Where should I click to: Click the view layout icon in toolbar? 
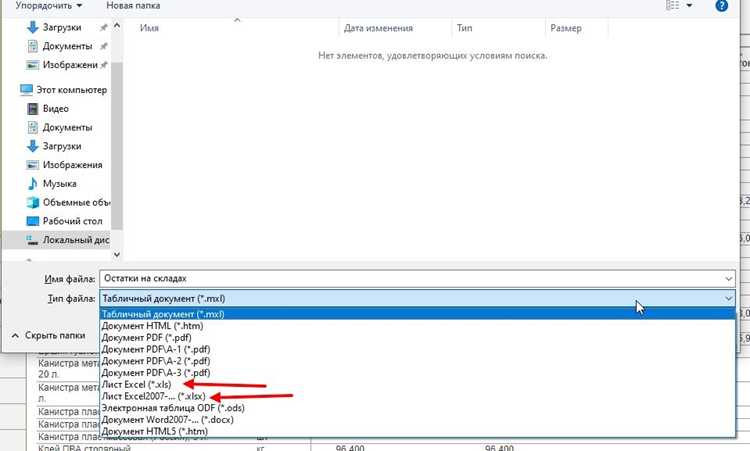pyautogui.click(x=673, y=5)
